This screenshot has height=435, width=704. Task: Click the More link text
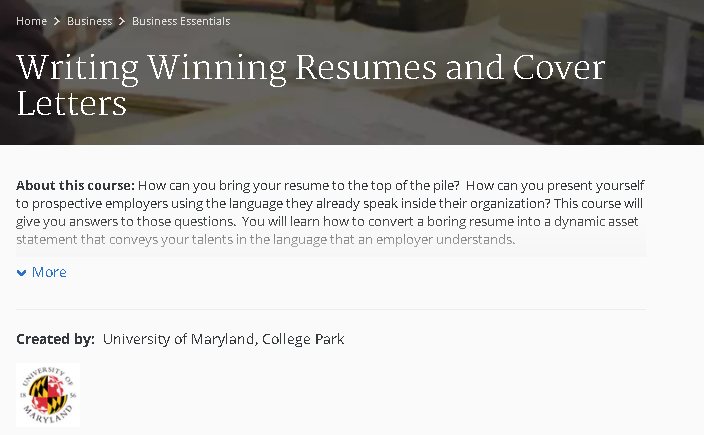[x=49, y=272]
